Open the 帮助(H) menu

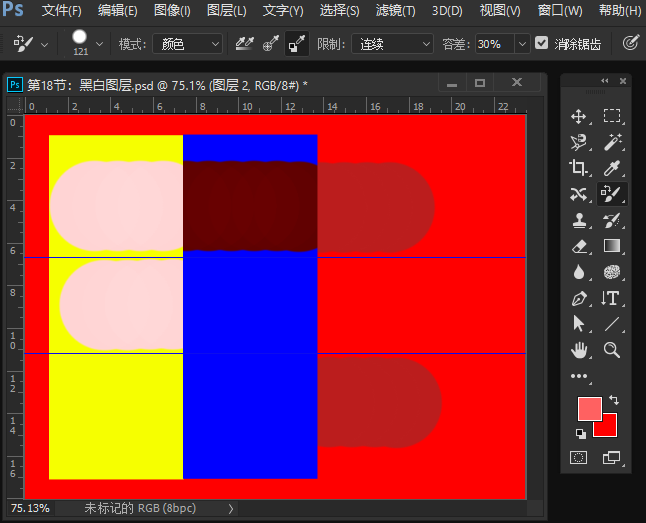point(620,10)
